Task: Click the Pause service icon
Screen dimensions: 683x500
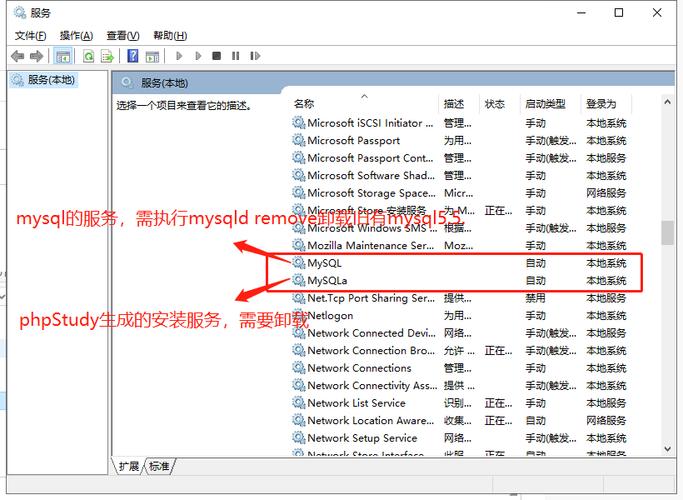Action: [236, 56]
